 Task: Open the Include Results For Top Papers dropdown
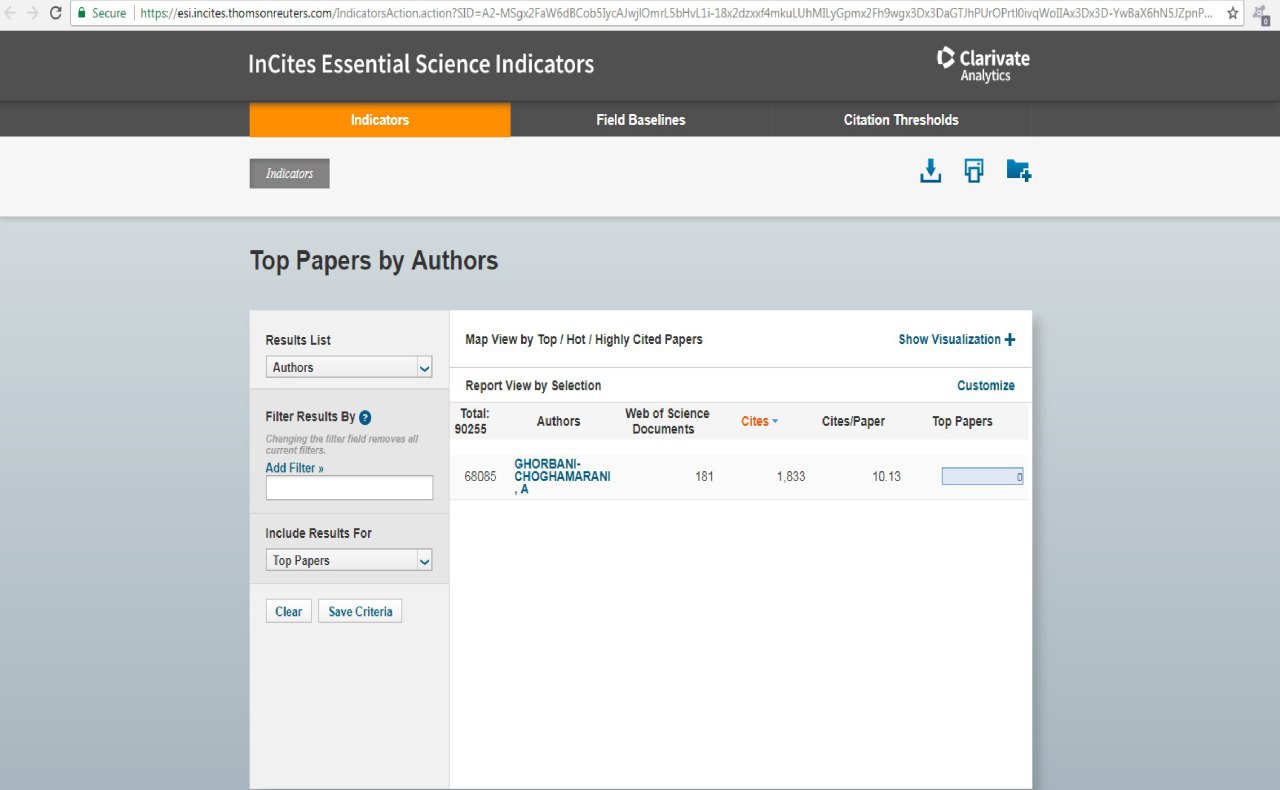point(349,560)
